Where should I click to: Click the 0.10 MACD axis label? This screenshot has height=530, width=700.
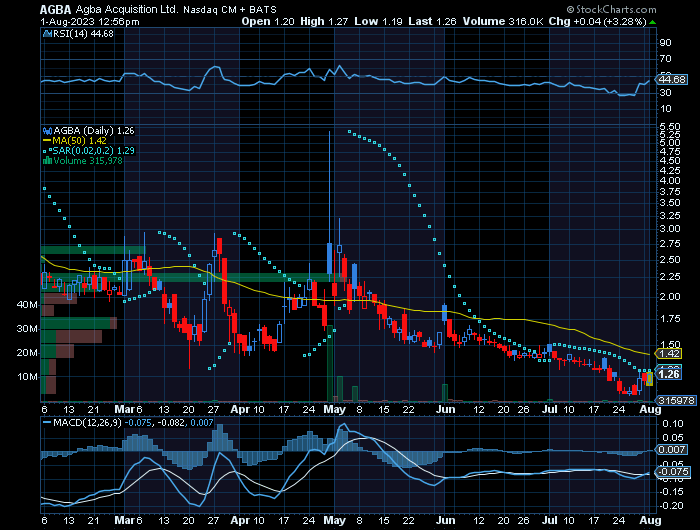tap(672, 424)
